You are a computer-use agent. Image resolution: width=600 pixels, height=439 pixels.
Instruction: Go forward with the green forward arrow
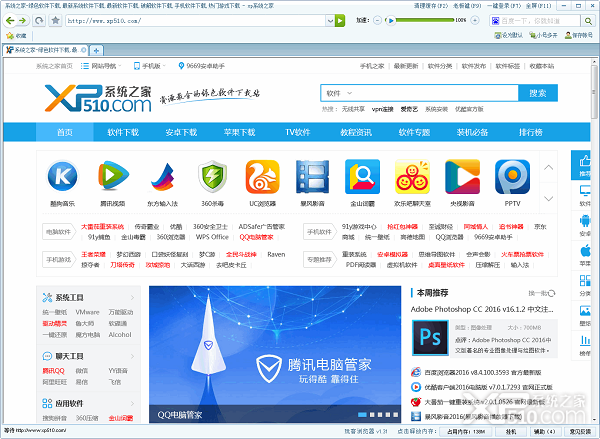coord(23,20)
